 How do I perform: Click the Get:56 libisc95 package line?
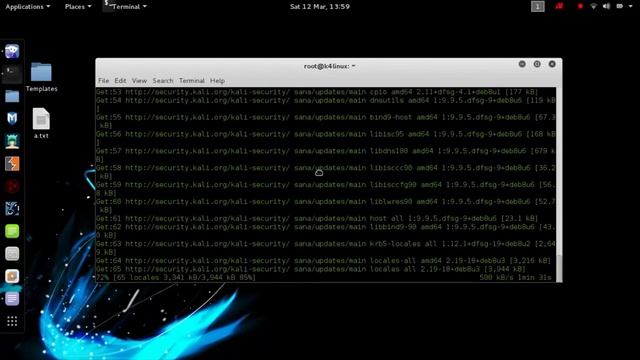pos(326,138)
